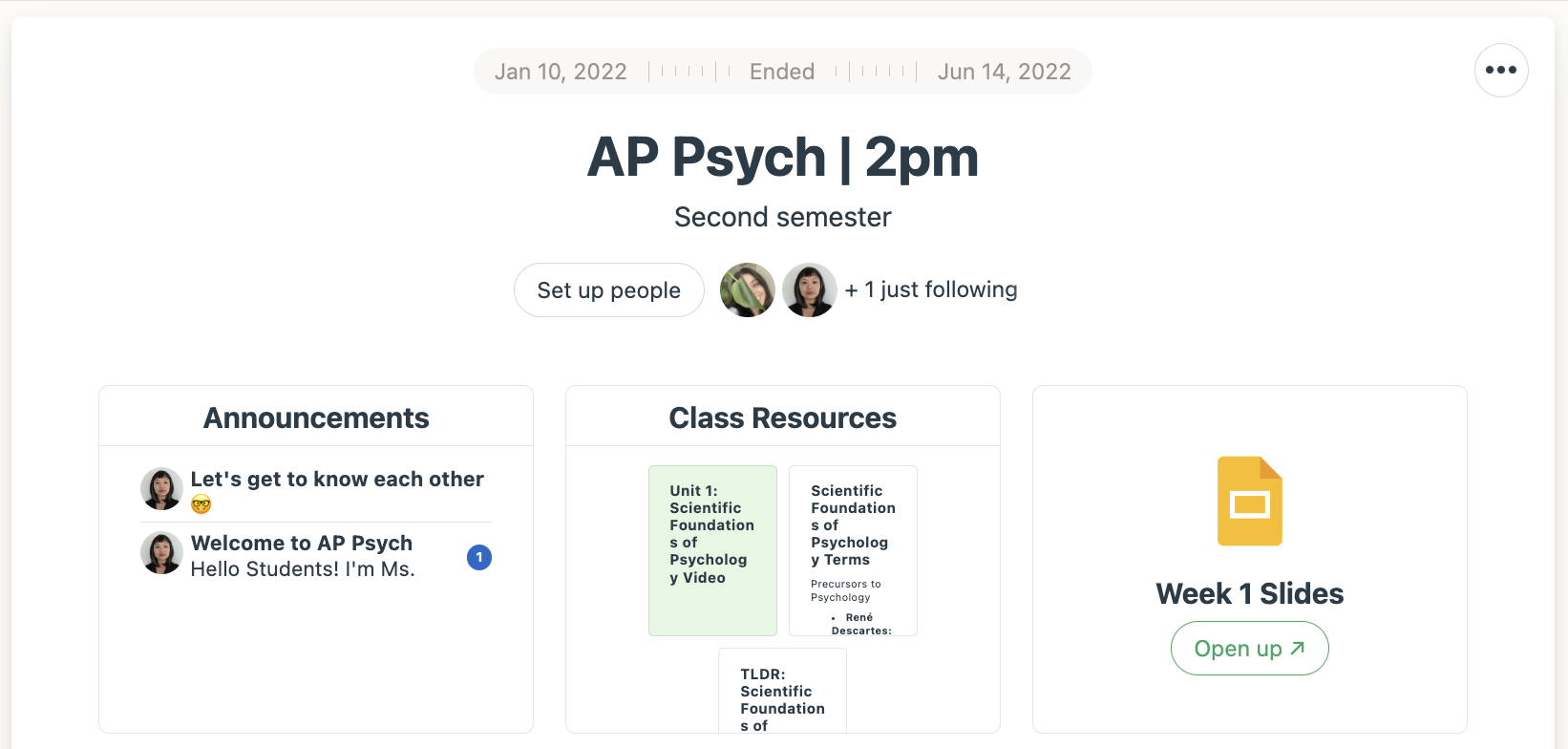Click the Set up people button
1568x749 pixels.
tap(609, 290)
